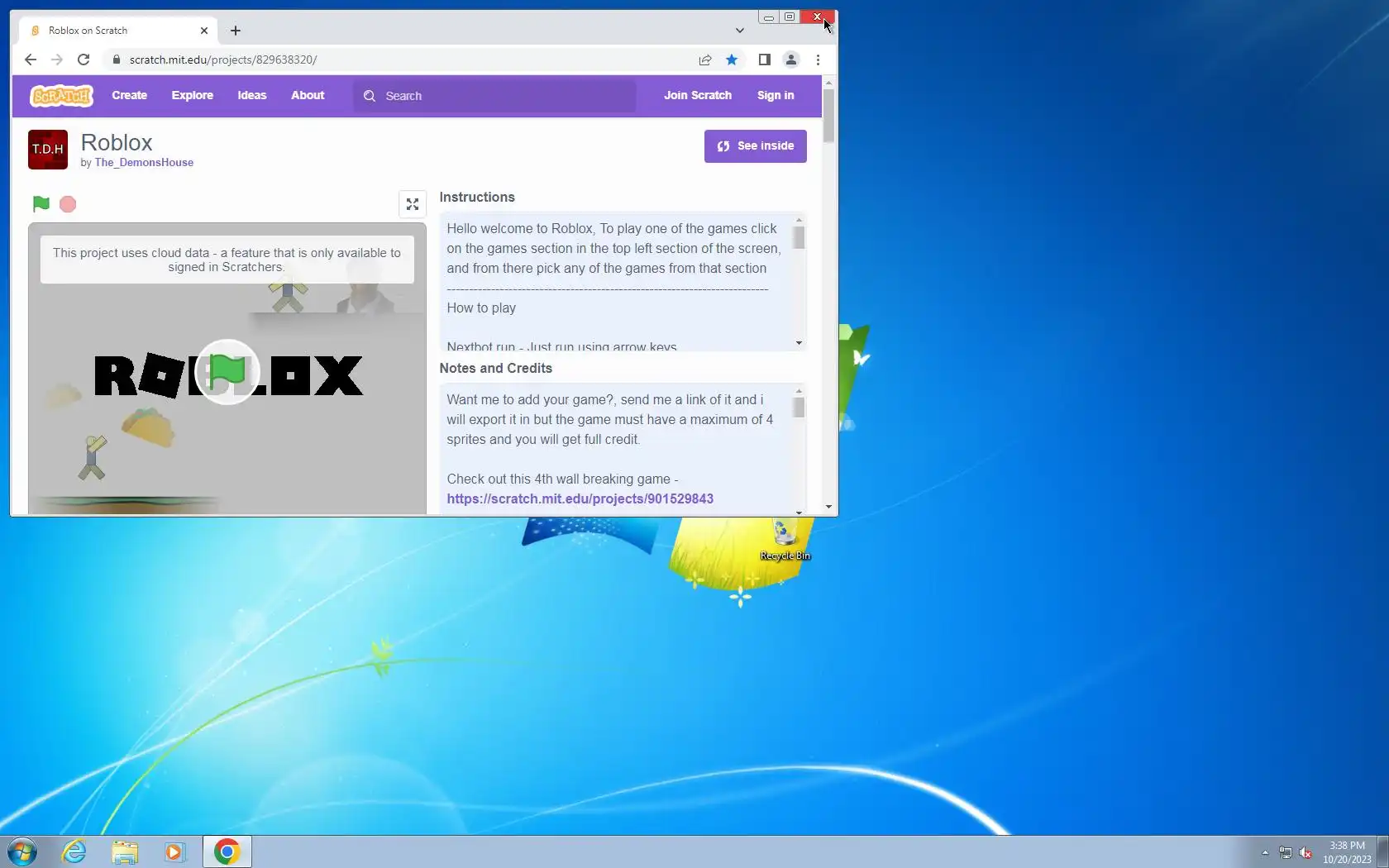
Task: Click the 'How to play' text
Action: (481, 308)
